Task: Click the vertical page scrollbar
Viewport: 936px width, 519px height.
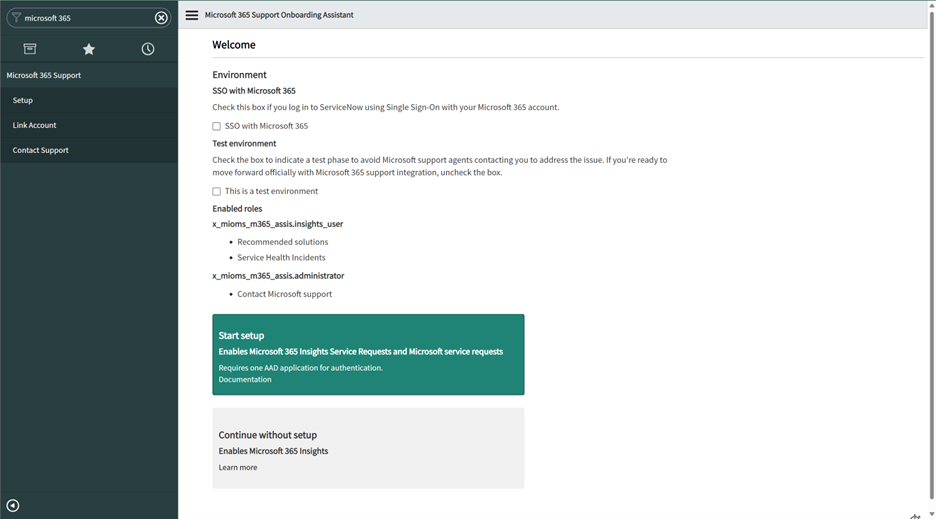Action: click(x=932, y=257)
